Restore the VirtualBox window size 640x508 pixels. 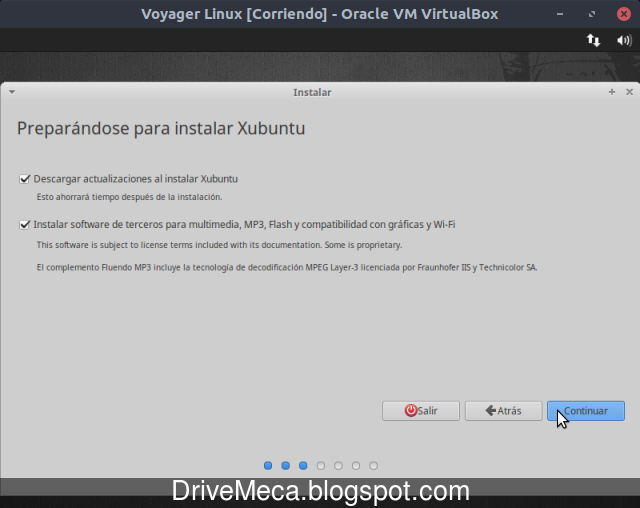[592, 14]
